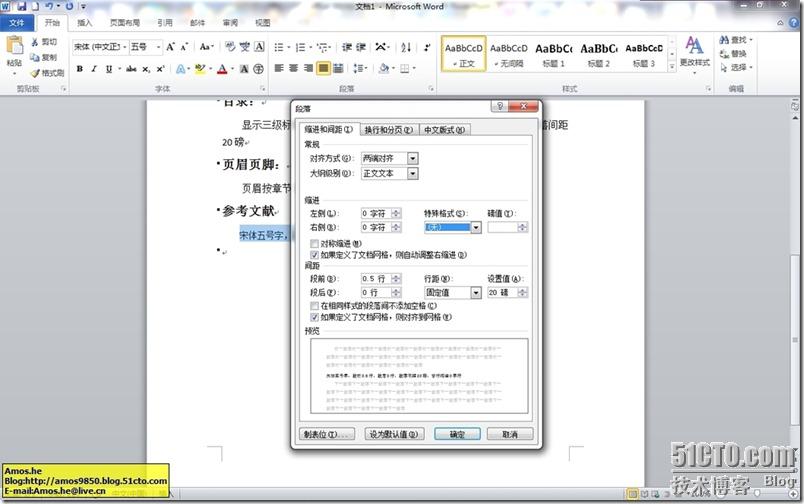Click the Format Painter (格式刷) icon
Image resolution: width=804 pixels, height=504 pixels.
click(35, 73)
